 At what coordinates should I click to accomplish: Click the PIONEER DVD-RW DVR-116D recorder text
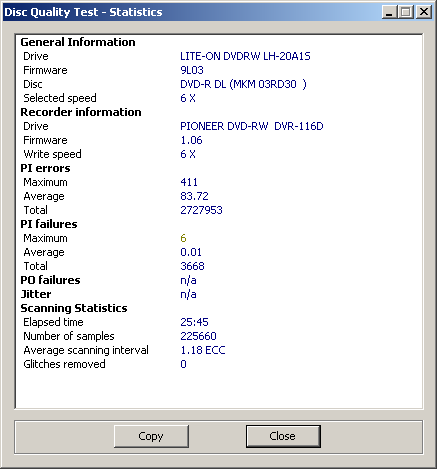[x=252, y=126]
